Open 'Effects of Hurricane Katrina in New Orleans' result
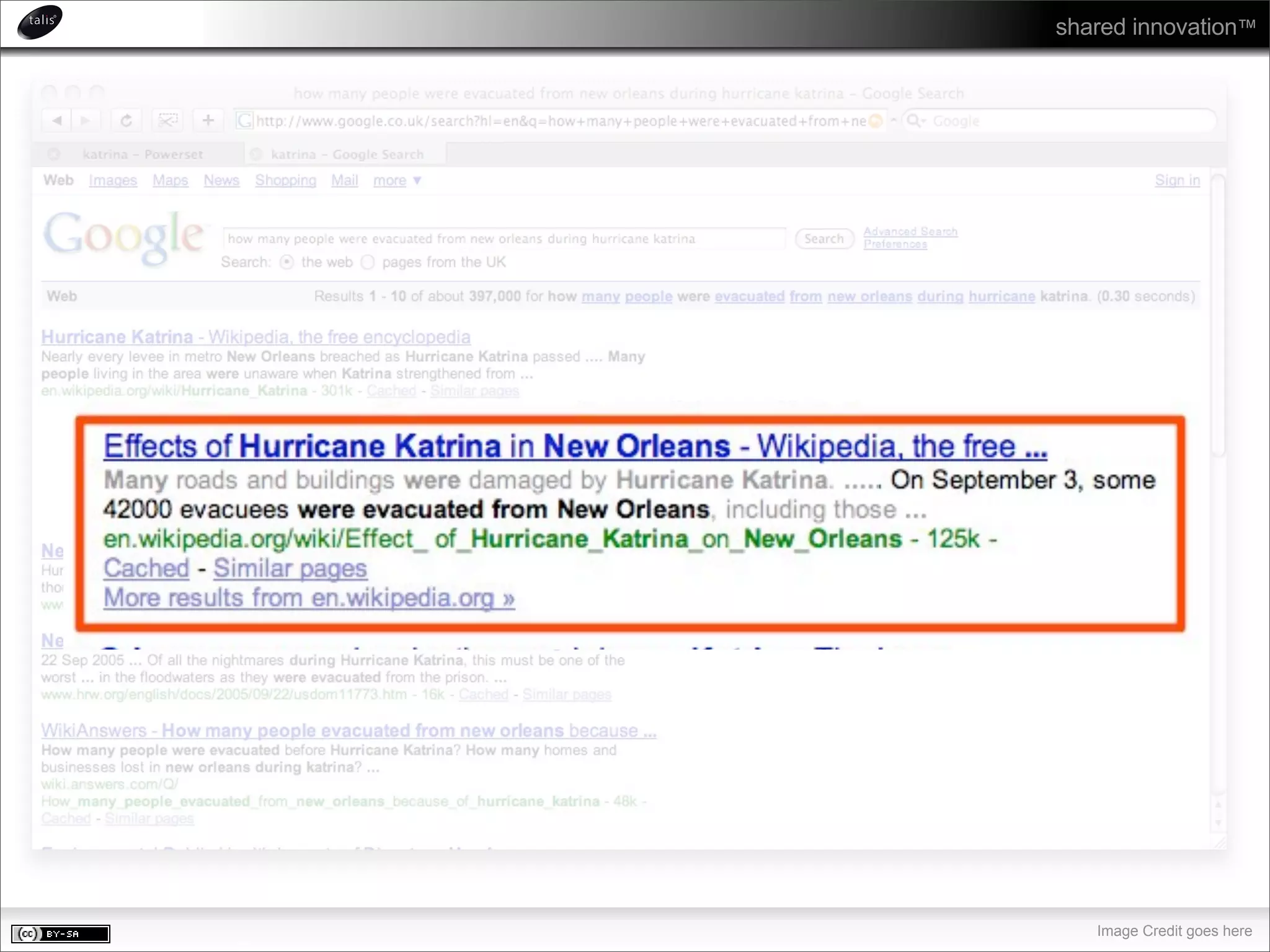This screenshot has height=952, width=1270. [x=575, y=446]
